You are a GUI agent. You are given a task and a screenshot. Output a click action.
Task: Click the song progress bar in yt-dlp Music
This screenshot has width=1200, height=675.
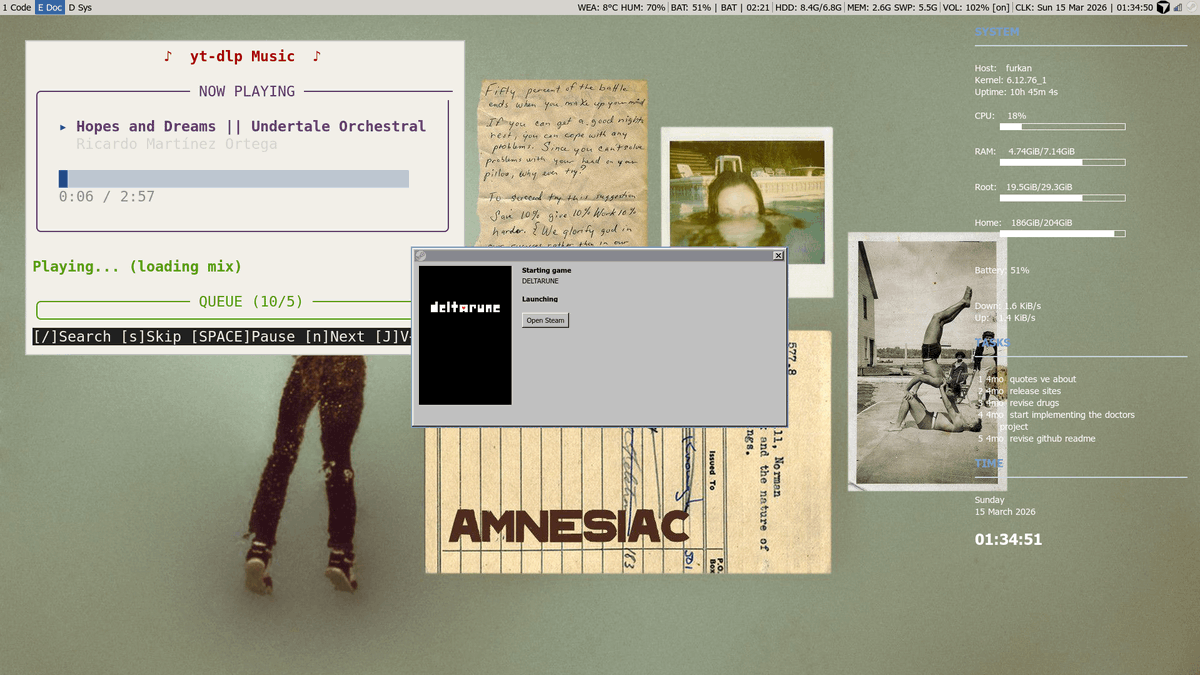pos(234,179)
